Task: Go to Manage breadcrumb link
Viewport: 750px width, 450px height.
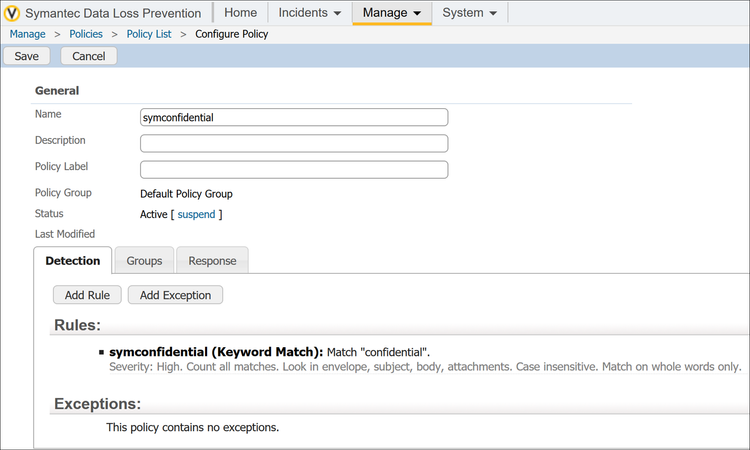Action: coord(27,34)
